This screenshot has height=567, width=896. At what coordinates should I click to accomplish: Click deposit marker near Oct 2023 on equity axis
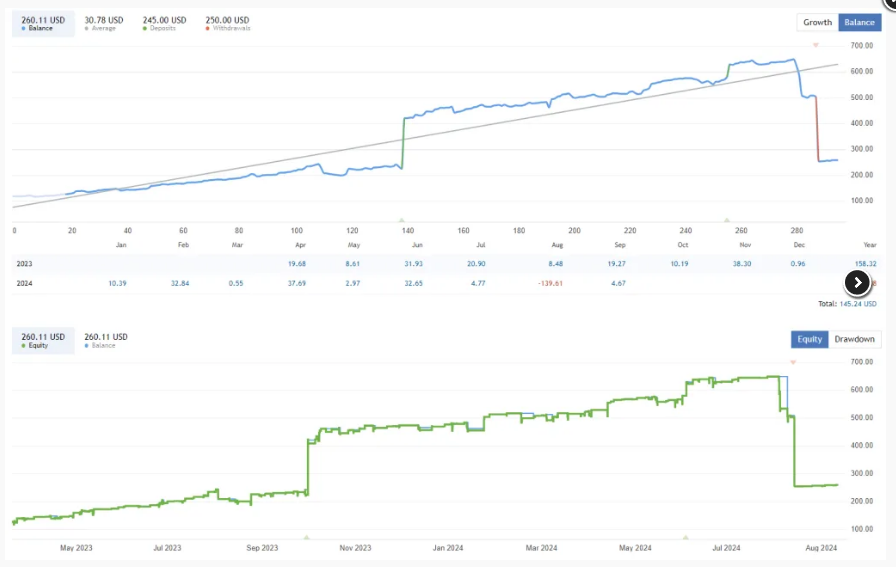306,537
